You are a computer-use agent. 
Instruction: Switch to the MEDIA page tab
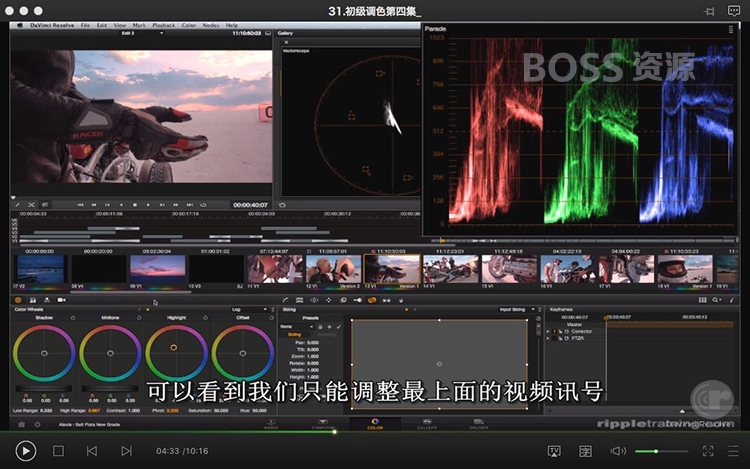coord(271,424)
